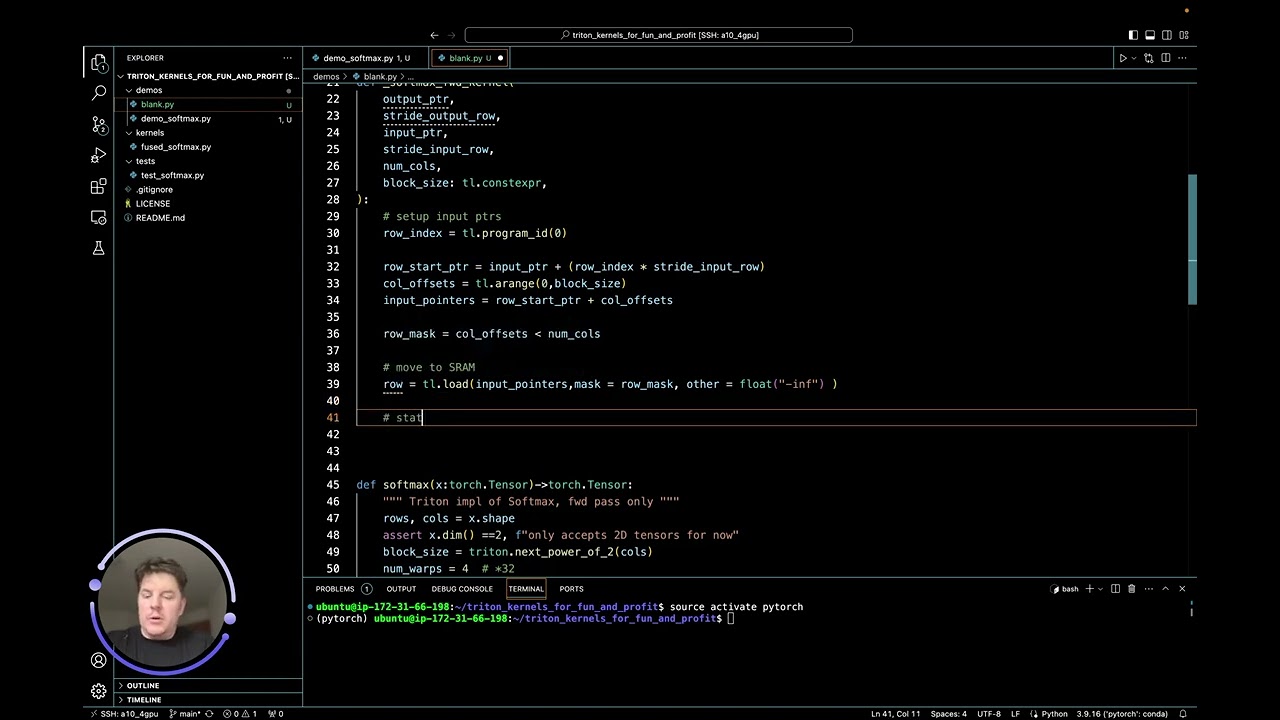The height and width of the screenshot is (720, 1280).
Task: Go back with the navigation arrow
Action: [434, 35]
